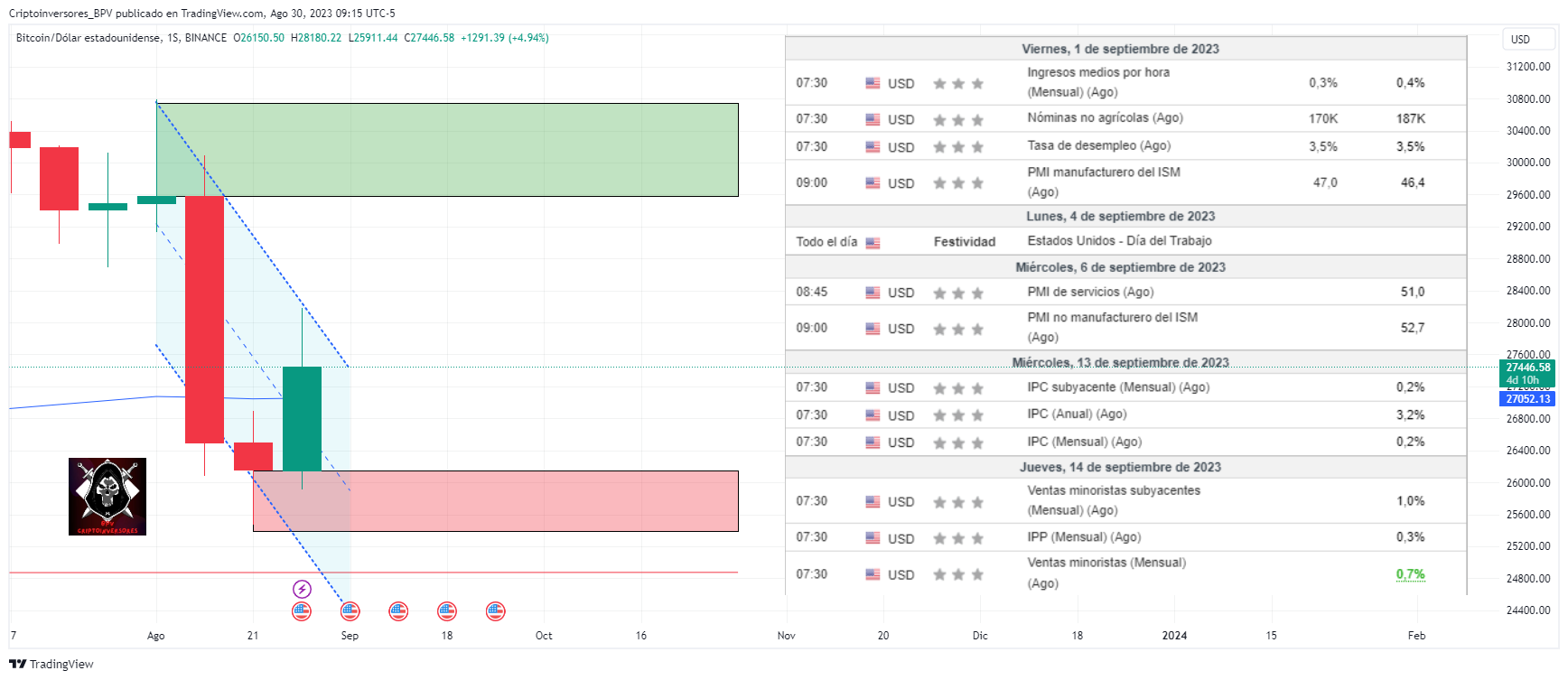Click the 09:00 time in the PMI manufacturero row
Screen dimensions: 1568x680
coord(811,182)
